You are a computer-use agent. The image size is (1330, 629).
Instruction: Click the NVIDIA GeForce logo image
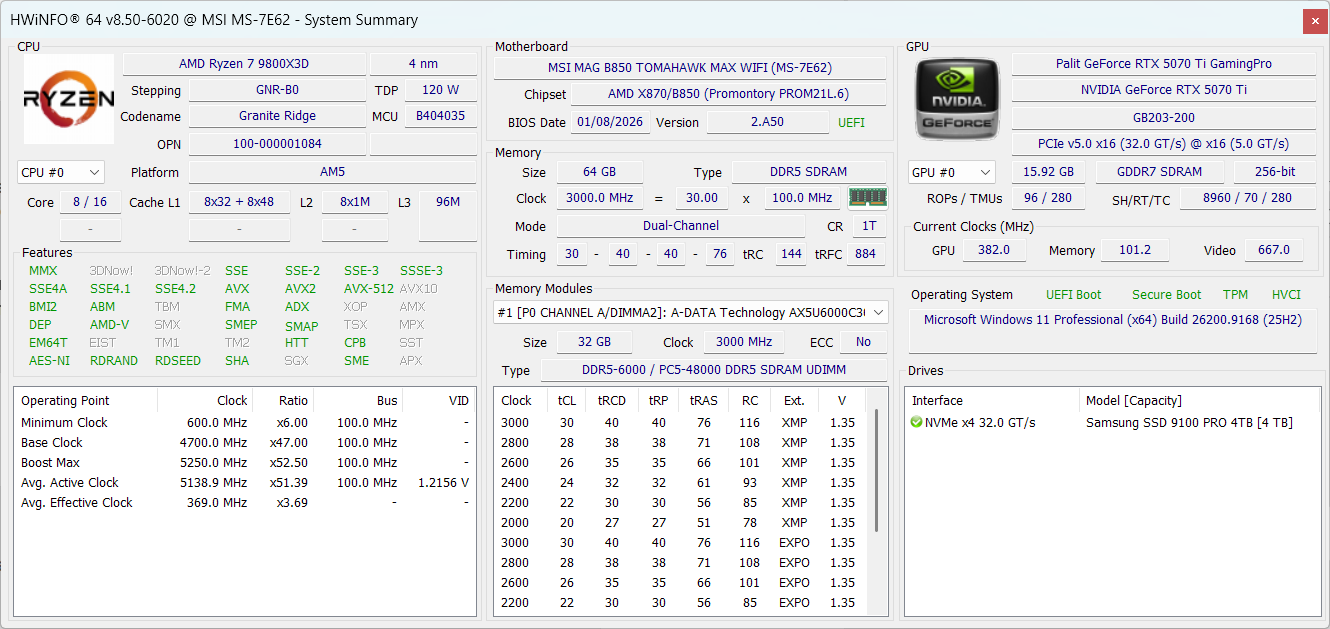click(956, 99)
